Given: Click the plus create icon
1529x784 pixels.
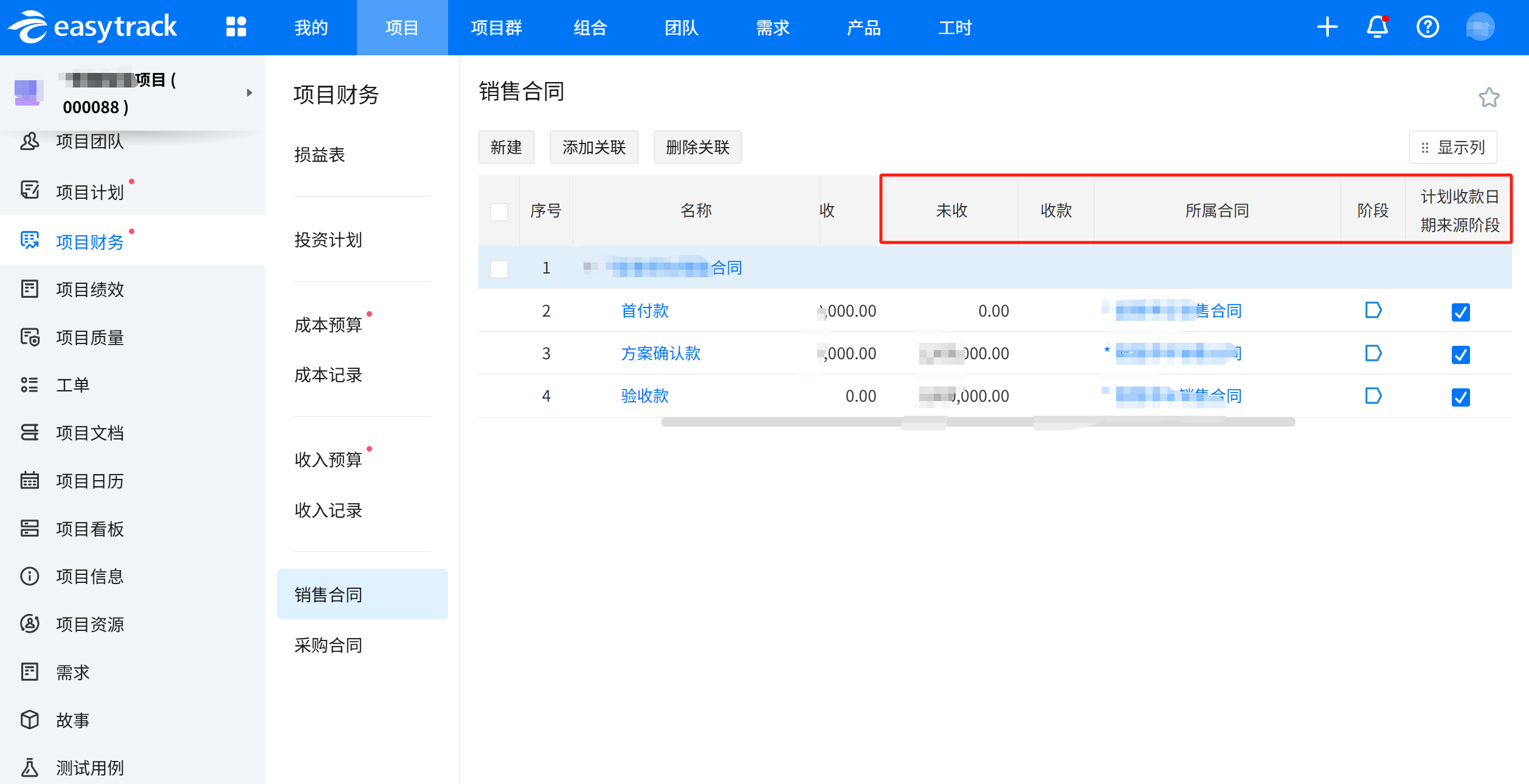Looking at the screenshot, I should pyautogui.click(x=1327, y=27).
